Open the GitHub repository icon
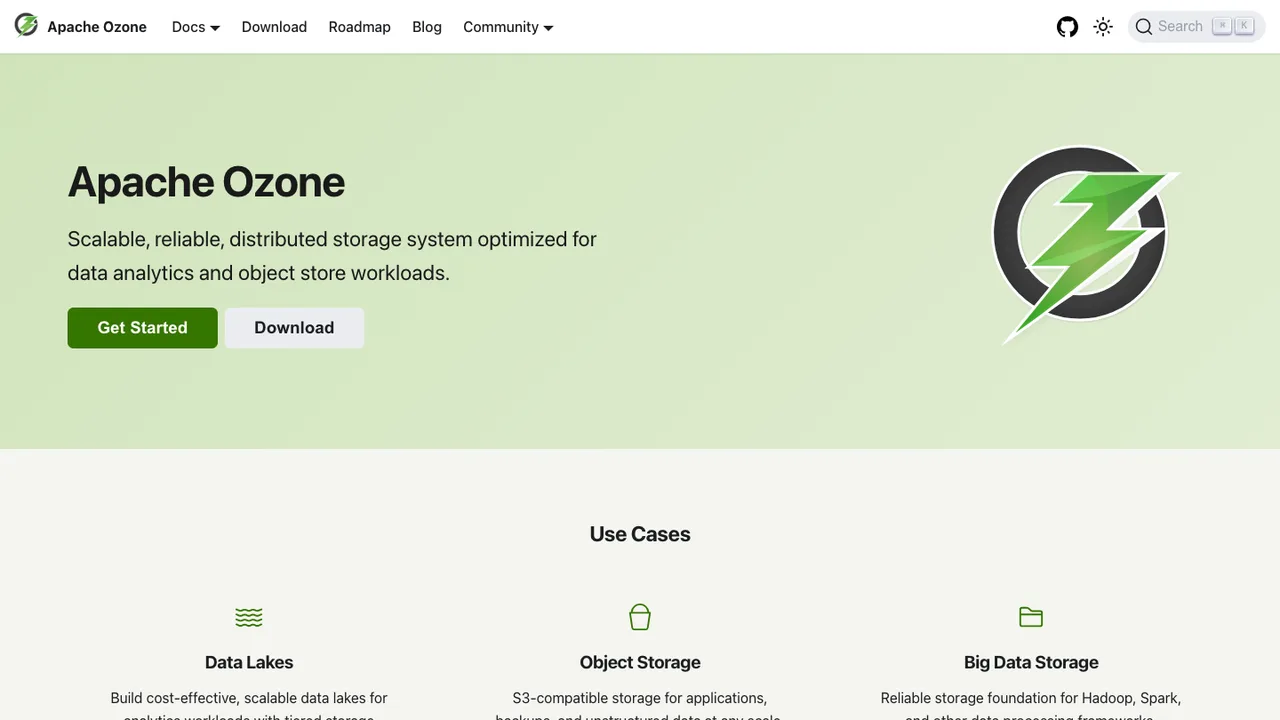The image size is (1280, 720). point(1068,27)
